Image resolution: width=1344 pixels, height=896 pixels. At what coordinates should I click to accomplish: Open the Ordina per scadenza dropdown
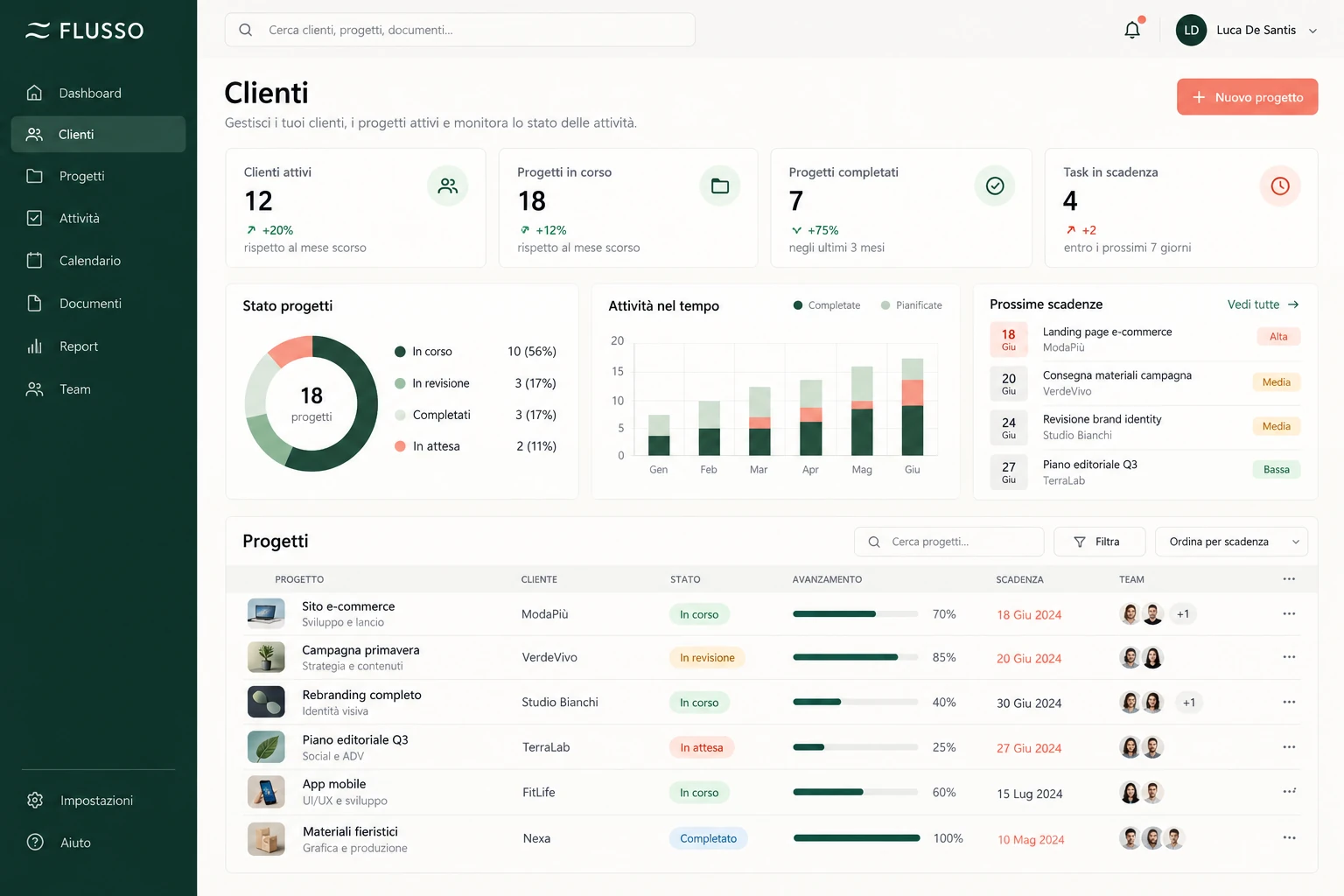pyautogui.click(x=1232, y=542)
